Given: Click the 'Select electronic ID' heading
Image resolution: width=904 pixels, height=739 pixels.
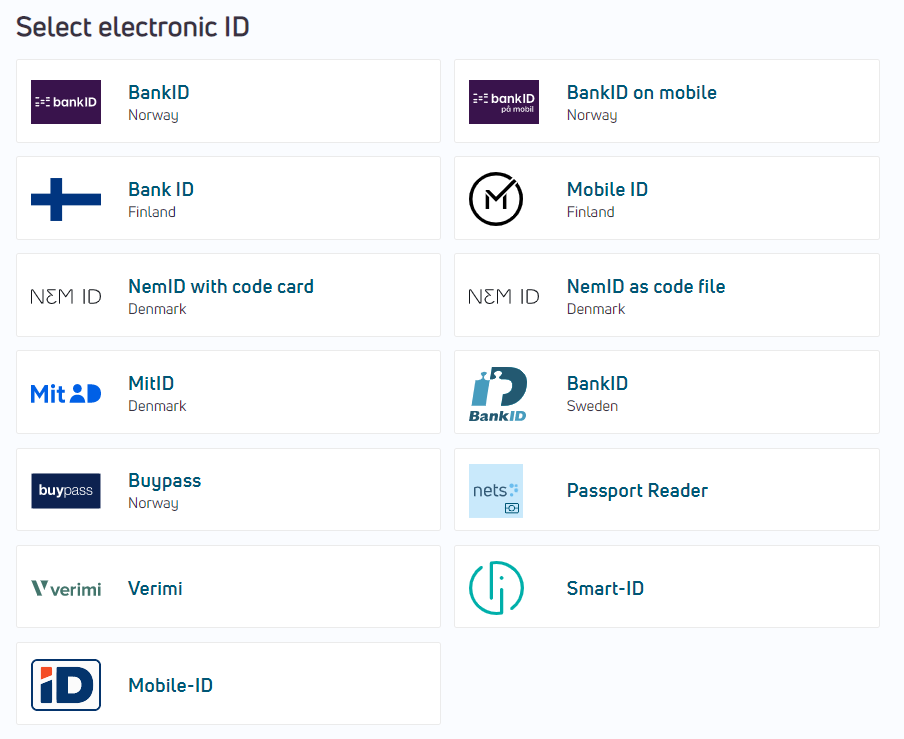Looking at the screenshot, I should pos(133,27).
